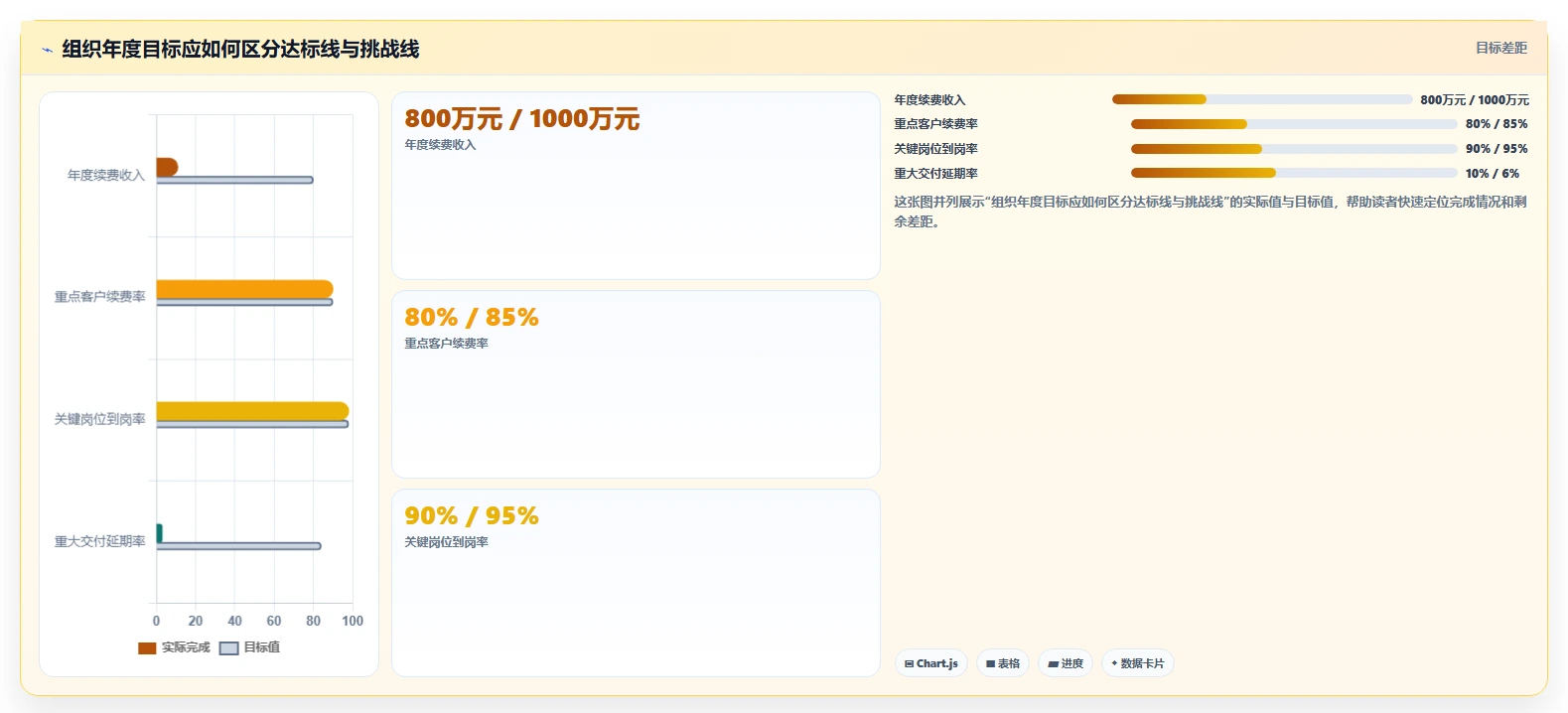The width and height of the screenshot is (1568, 713).
Task: Click the 80% / 85% progress row value
Action: pyautogui.click(x=1497, y=124)
